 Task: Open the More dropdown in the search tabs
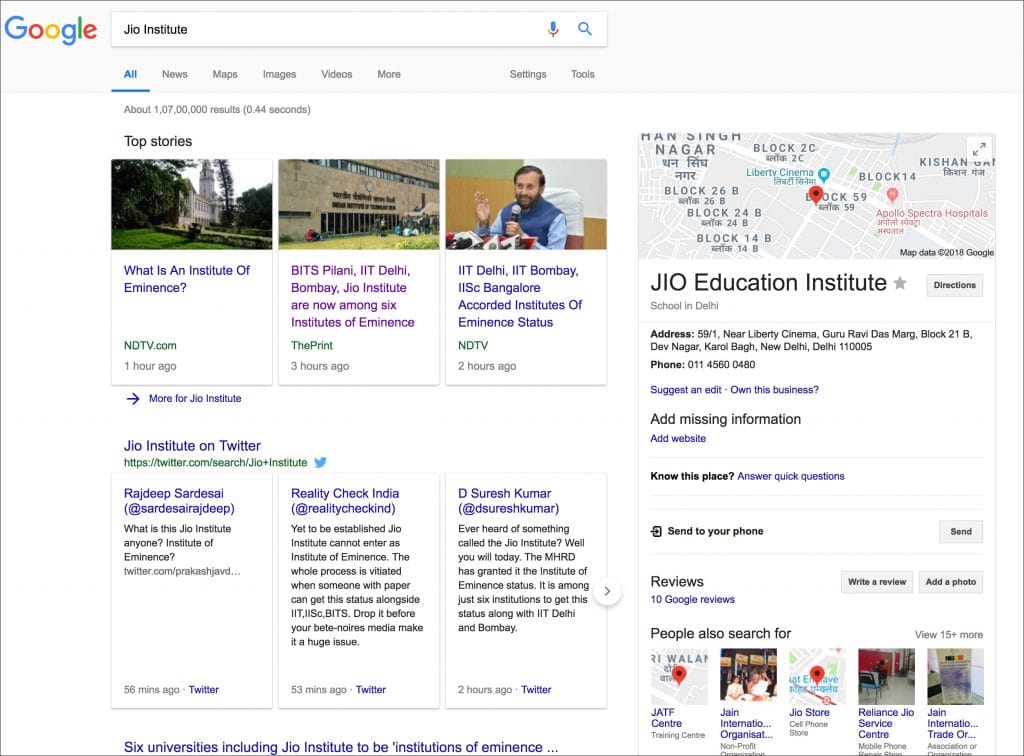tap(388, 74)
